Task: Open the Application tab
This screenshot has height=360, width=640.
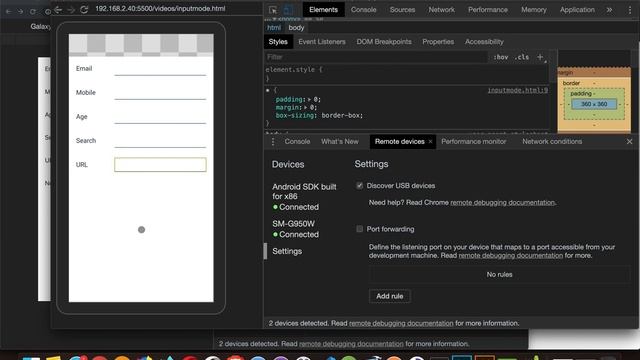Action: [x=577, y=10]
